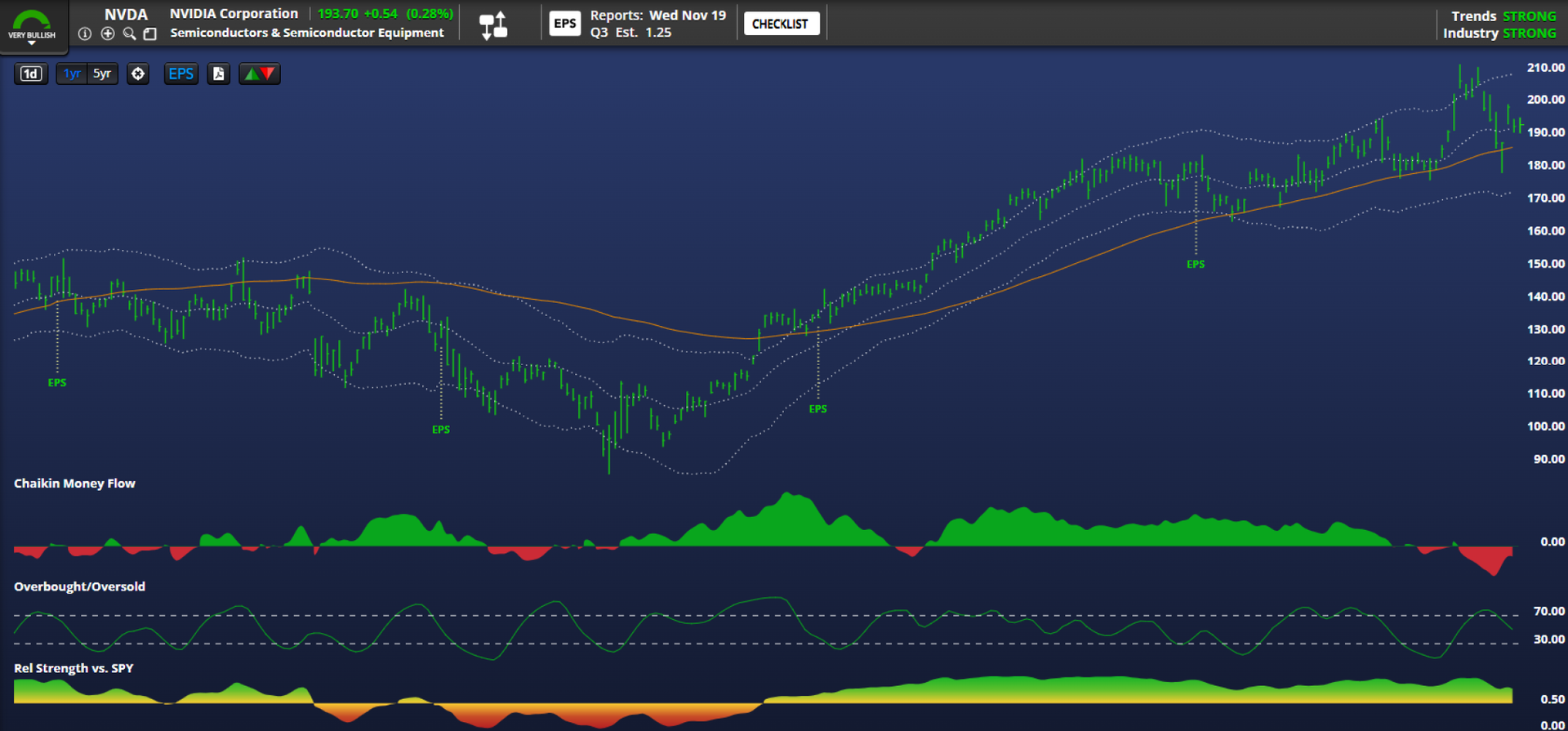Toggle the green/red up-down arrows button
Screen dimensions: 1568x731
click(x=259, y=74)
